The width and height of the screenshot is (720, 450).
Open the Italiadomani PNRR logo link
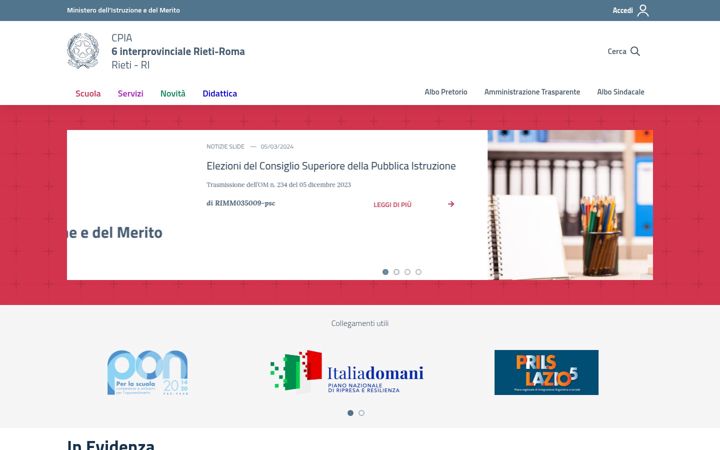[347, 372]
